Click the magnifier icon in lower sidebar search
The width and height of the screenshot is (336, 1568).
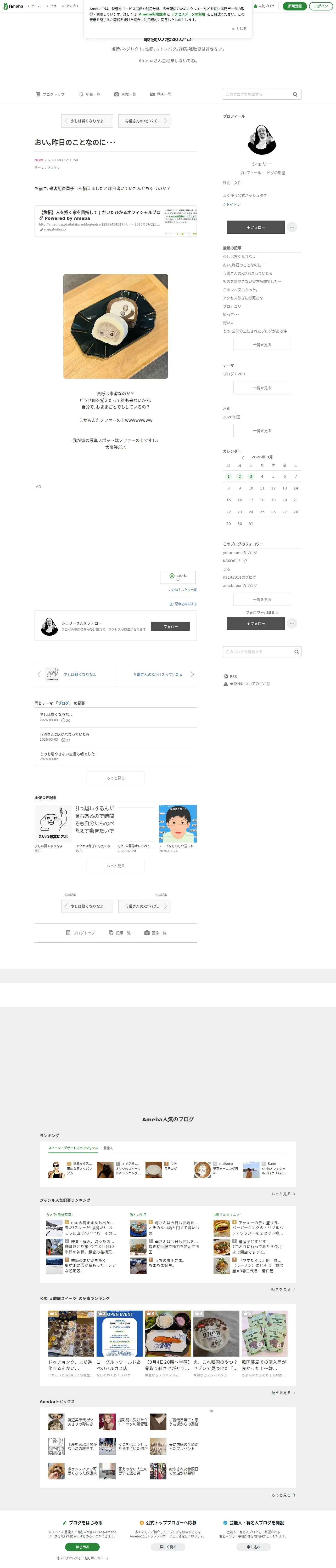(x=296, y=652)
